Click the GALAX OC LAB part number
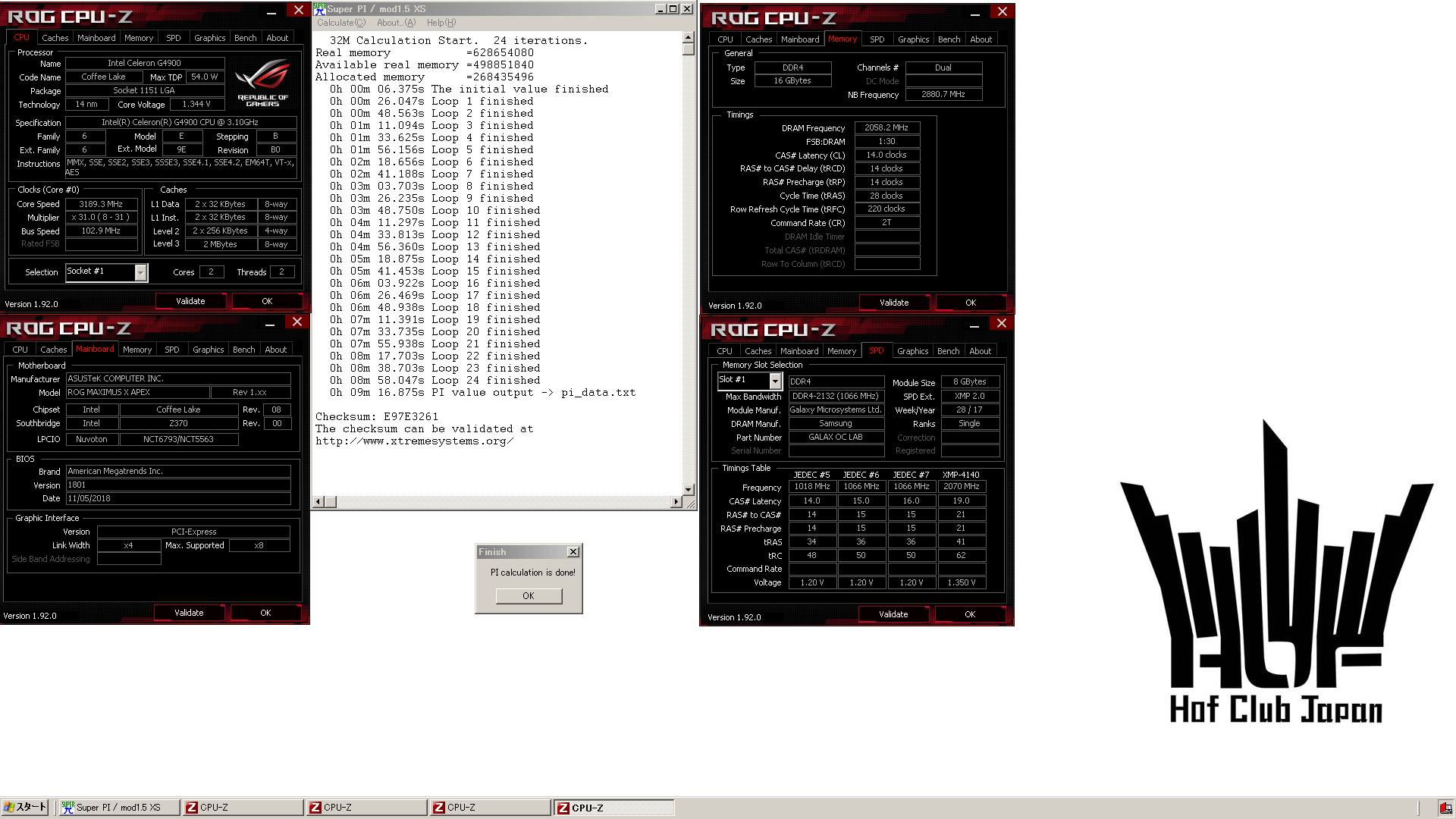This screenshot has width=1456, height=819. click(836, 437)
